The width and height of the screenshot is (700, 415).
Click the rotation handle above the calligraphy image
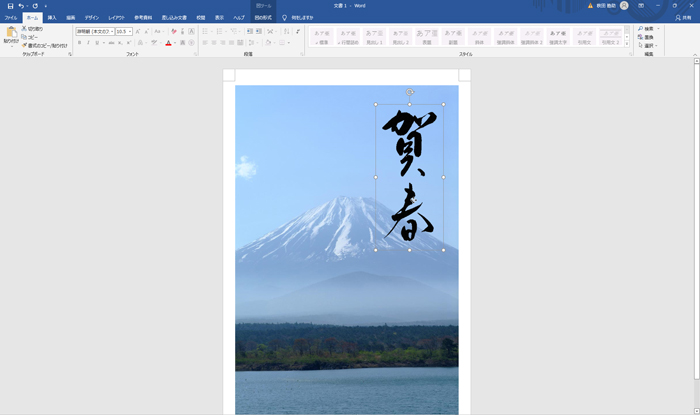pos(410,92)
